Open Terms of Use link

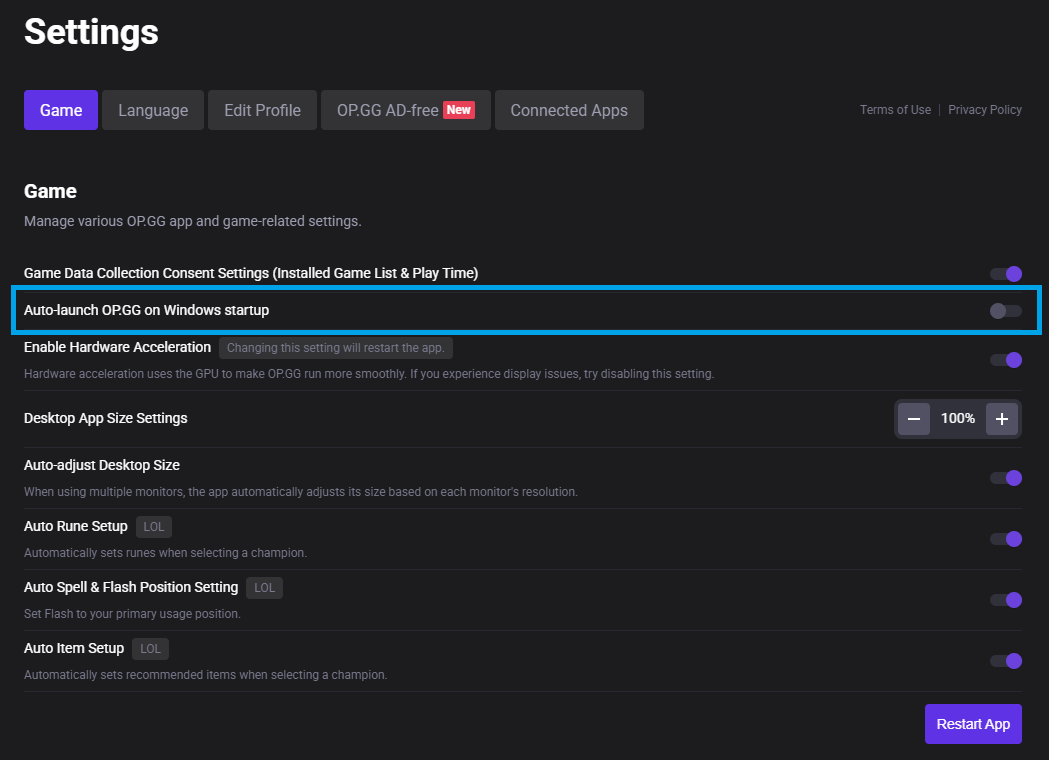895,110
